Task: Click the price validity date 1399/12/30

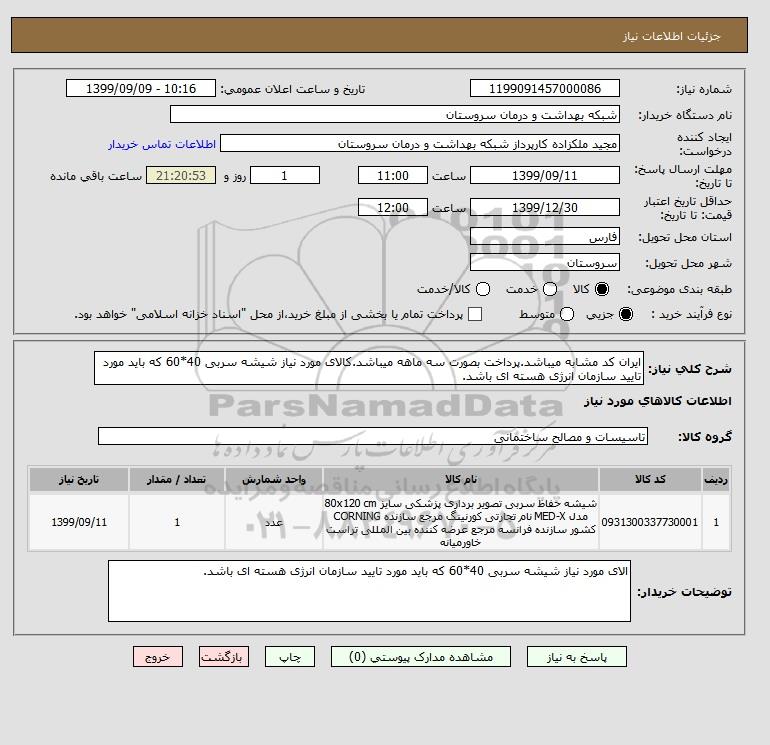Action: pyautogui.click(x=545, y=207)
